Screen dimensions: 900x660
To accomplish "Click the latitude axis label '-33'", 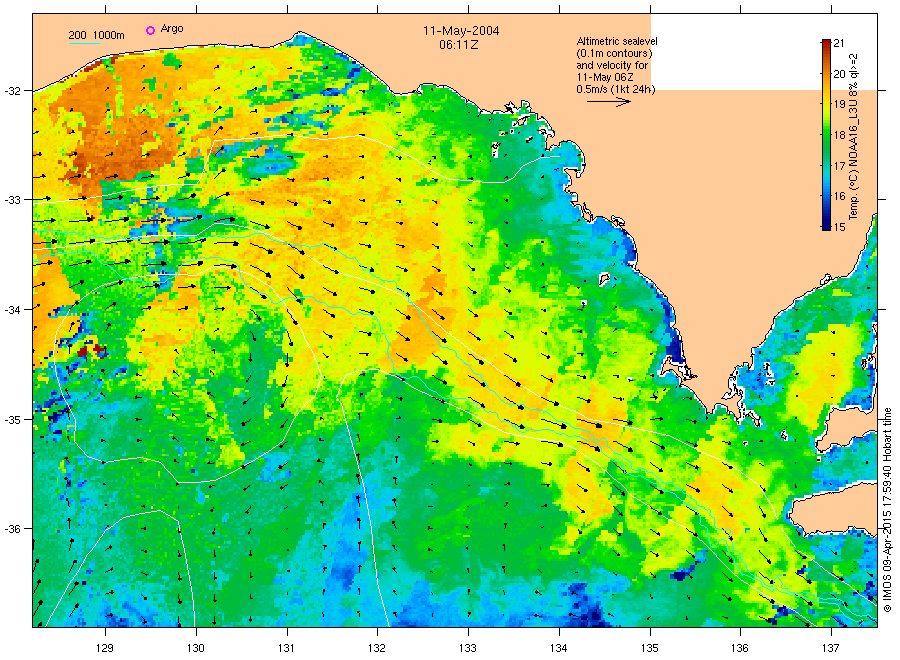I will click(12, 200).
